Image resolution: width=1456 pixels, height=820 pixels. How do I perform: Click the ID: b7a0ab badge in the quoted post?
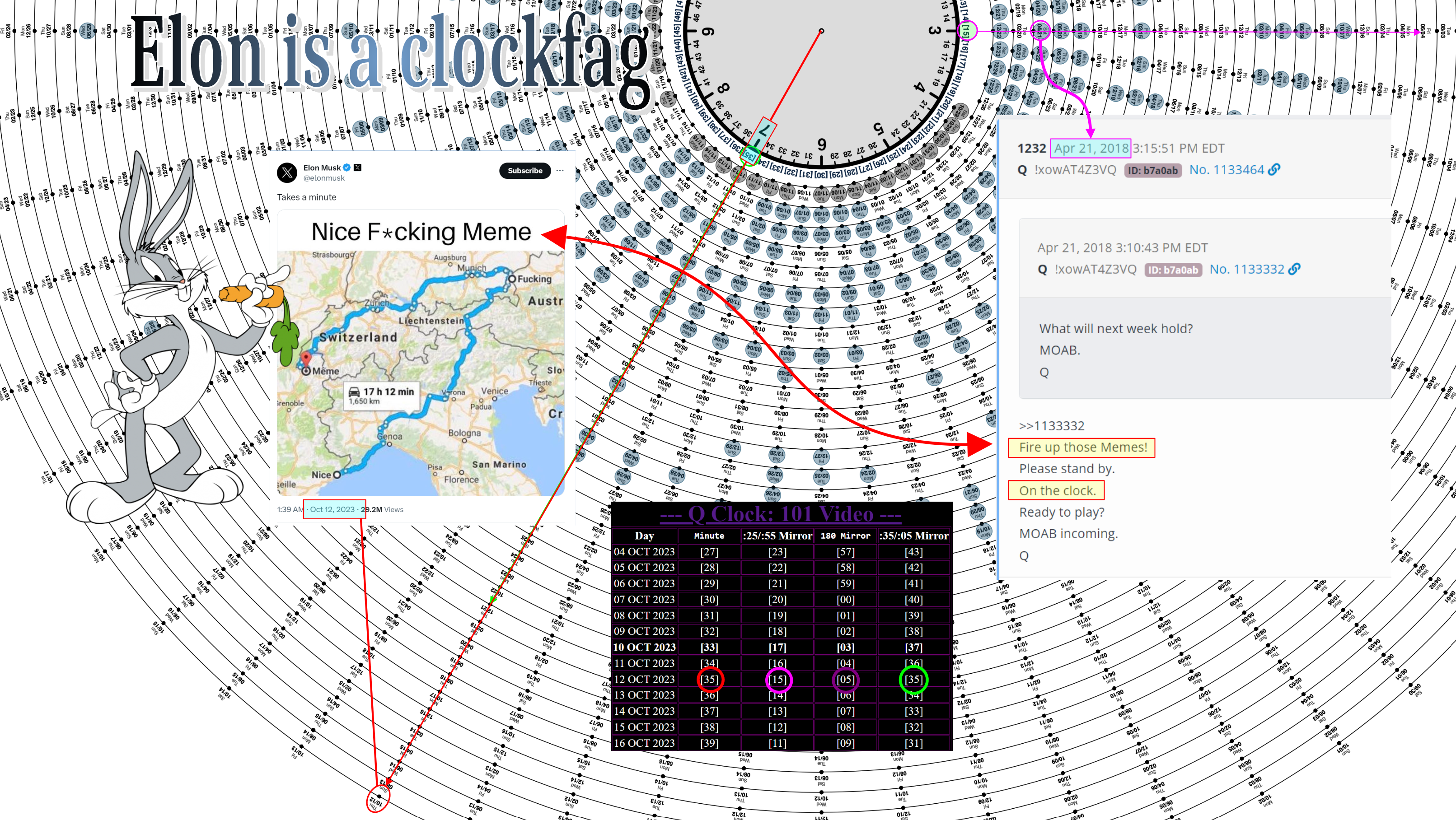coord(1173,270)
